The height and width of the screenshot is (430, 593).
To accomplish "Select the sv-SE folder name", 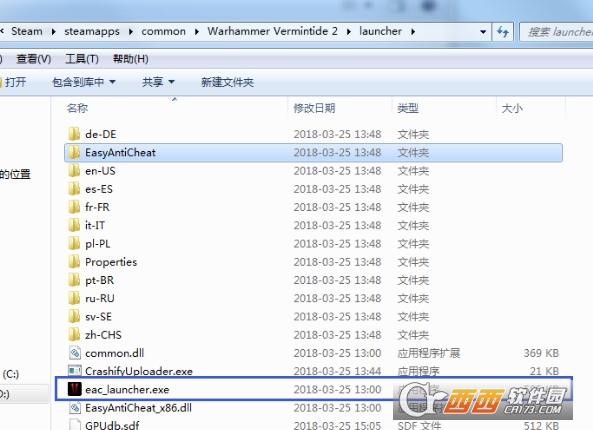I will (98, 317).
